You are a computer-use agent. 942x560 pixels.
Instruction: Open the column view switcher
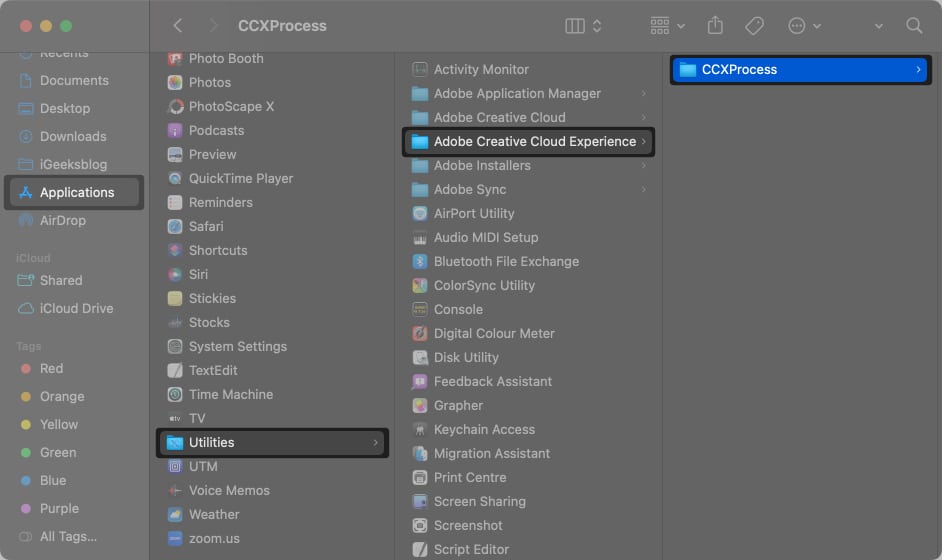tap(583, 26)
